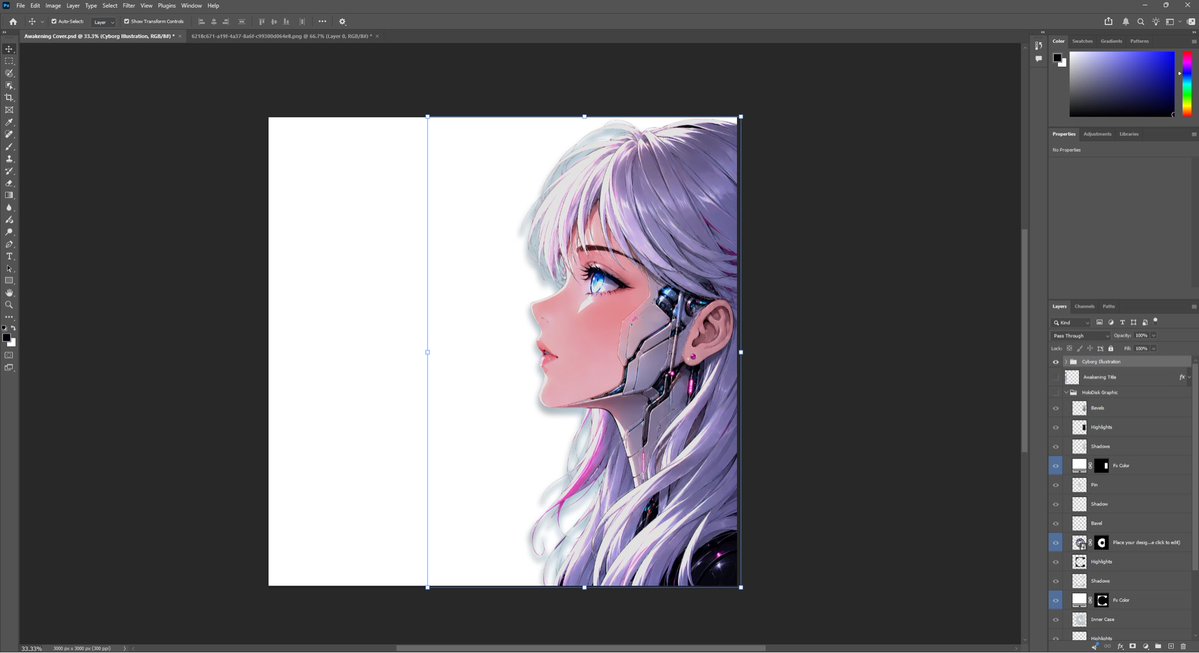Click the color picker field
Viewport: 1199px width, 653px height.
pyautogui.click(x=1121, y=84)
